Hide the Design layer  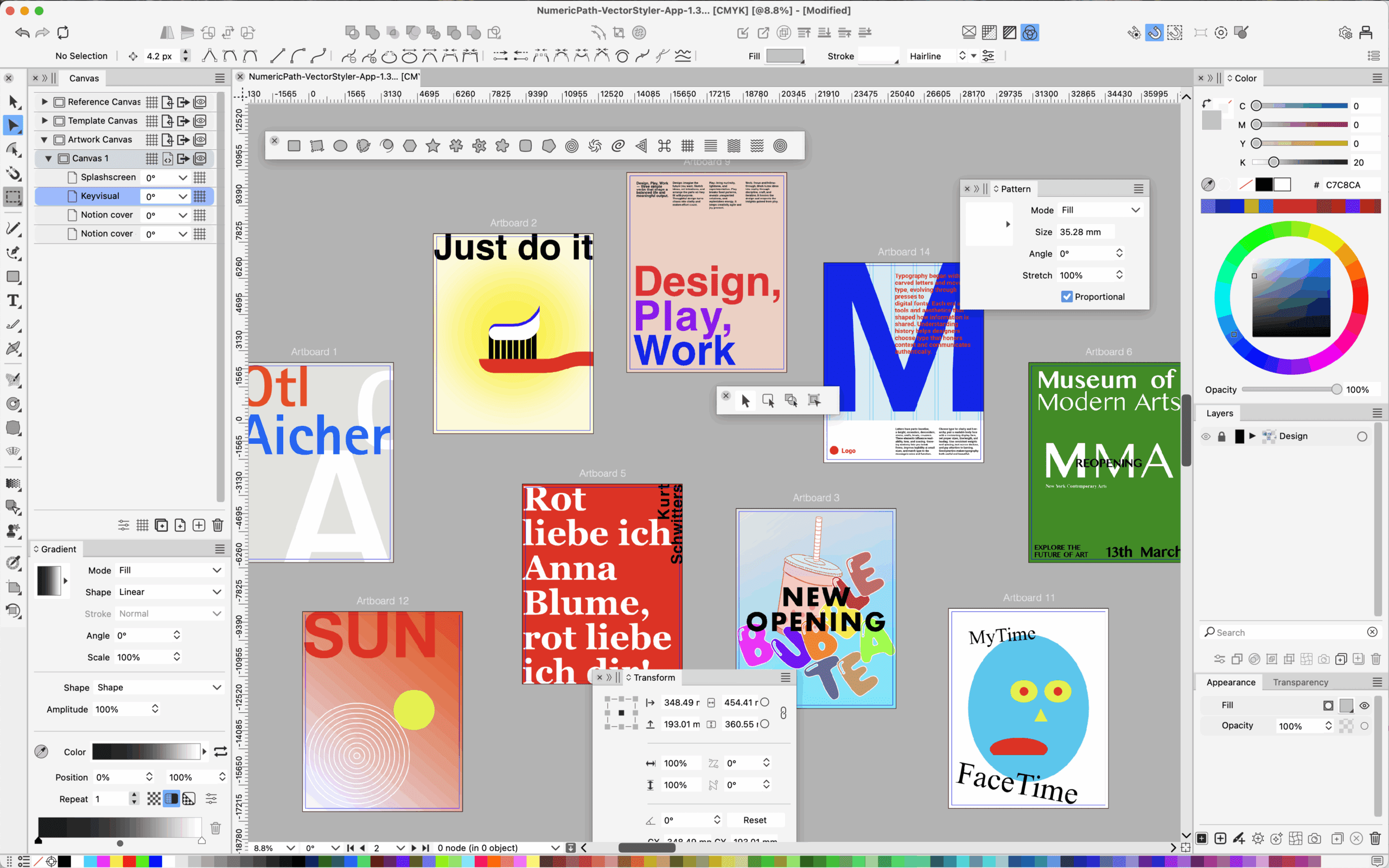click(x=1206, y=436)
